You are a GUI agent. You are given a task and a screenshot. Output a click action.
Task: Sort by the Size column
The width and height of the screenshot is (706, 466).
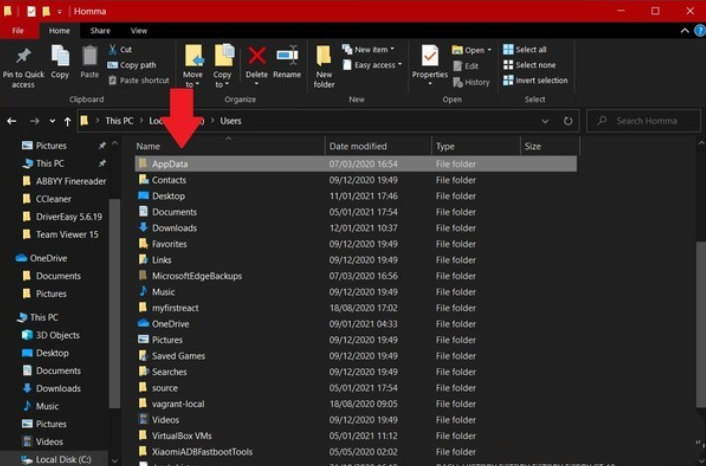550,146
